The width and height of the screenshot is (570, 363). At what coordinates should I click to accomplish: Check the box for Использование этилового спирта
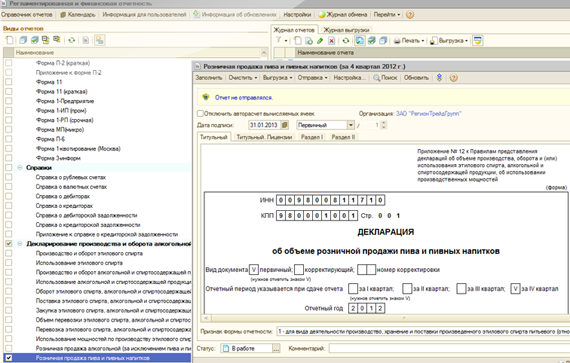click(9, 263)
